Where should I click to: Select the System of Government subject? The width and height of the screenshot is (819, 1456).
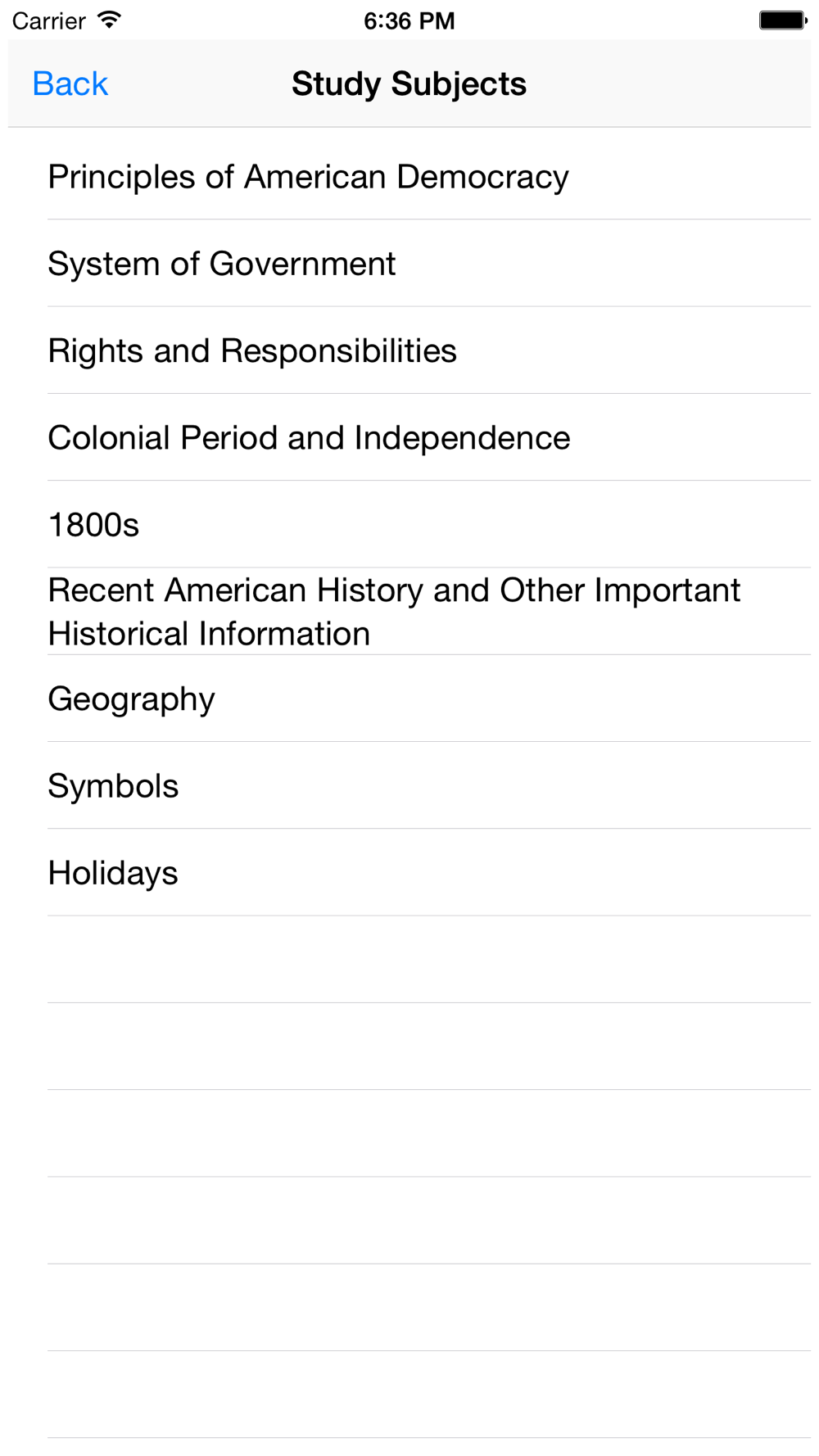click(x=409, y=264)
